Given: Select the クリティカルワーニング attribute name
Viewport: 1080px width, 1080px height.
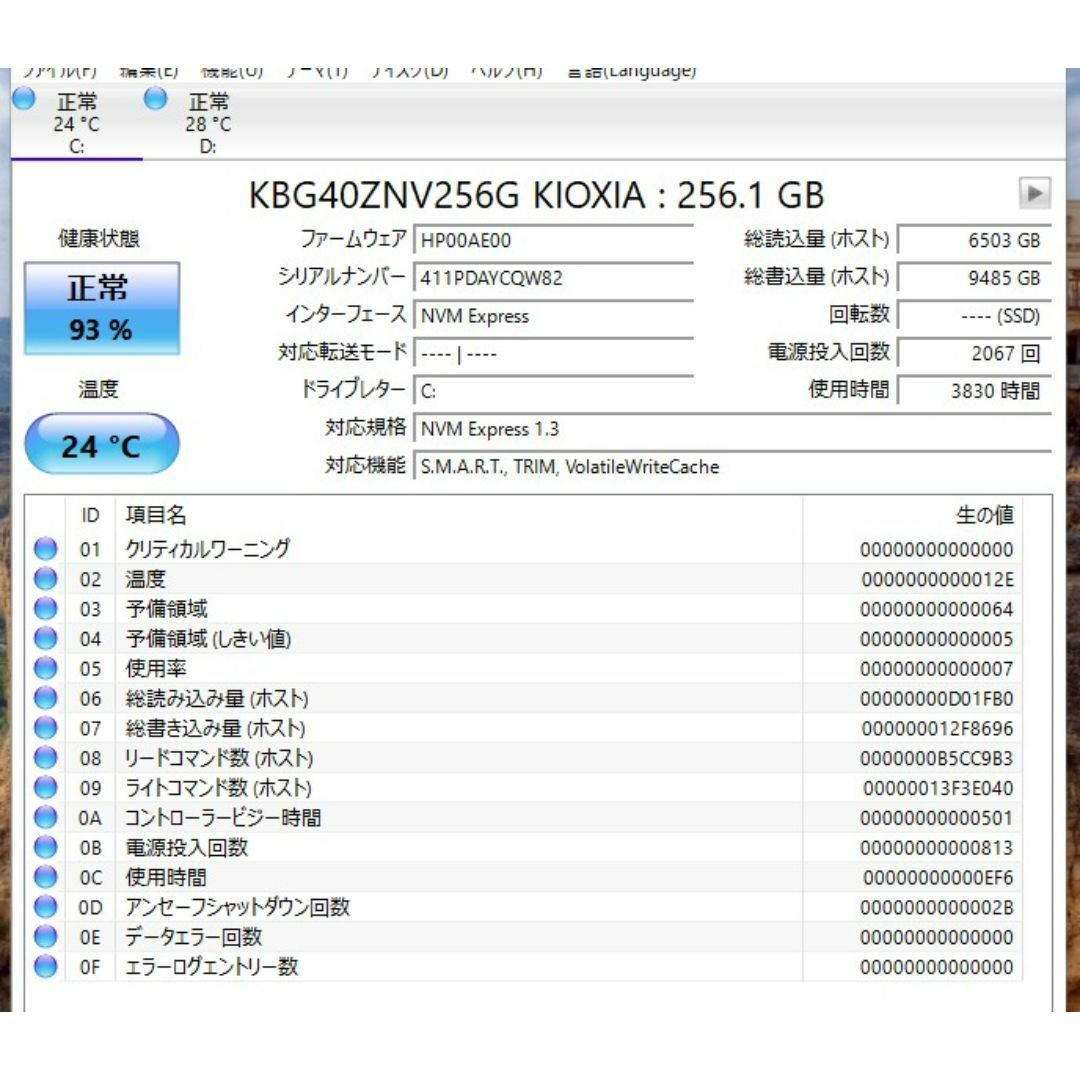Looking at the screenshot, I should (207, 549).
